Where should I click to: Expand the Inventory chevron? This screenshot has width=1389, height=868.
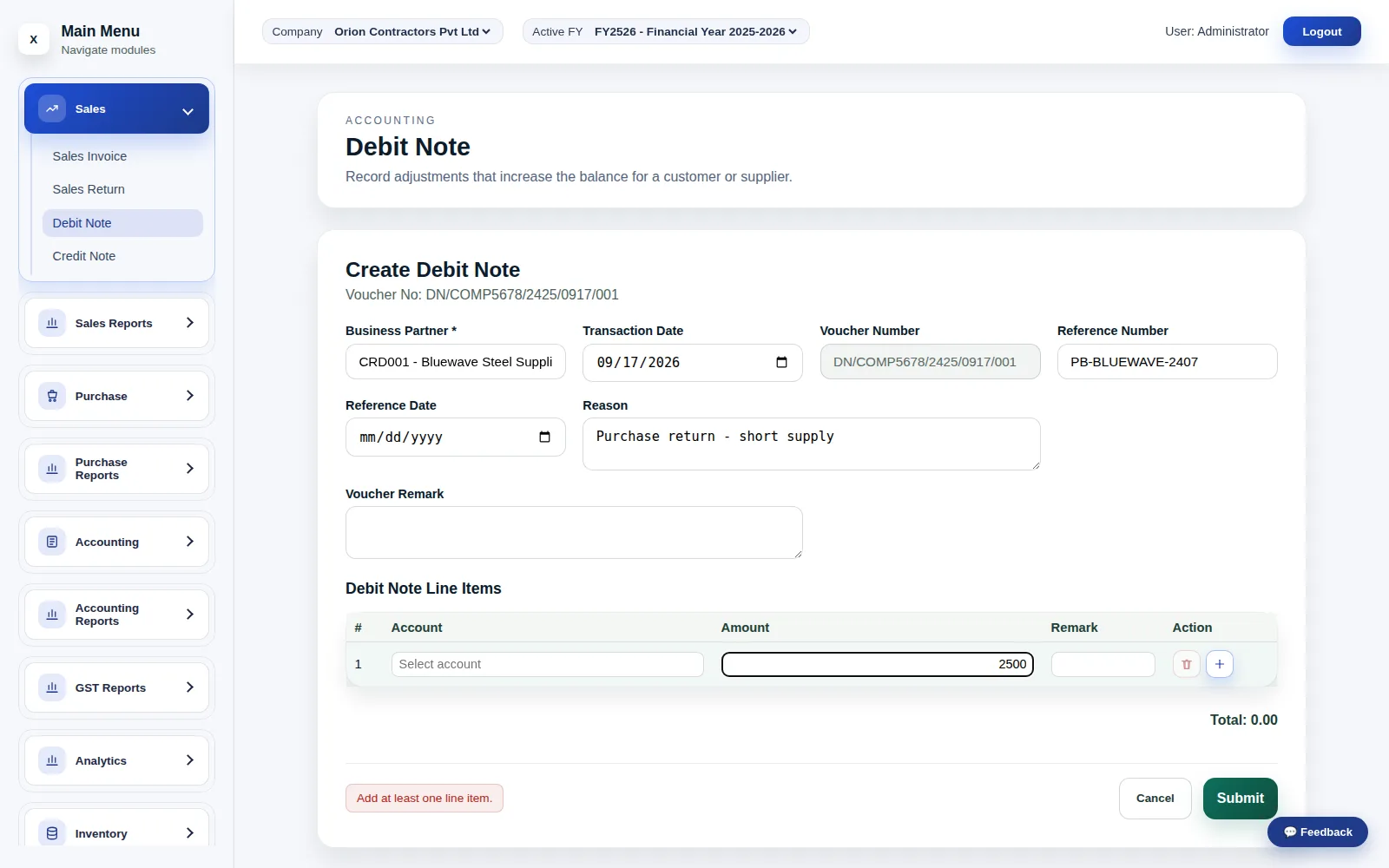[x=190, y=833]
